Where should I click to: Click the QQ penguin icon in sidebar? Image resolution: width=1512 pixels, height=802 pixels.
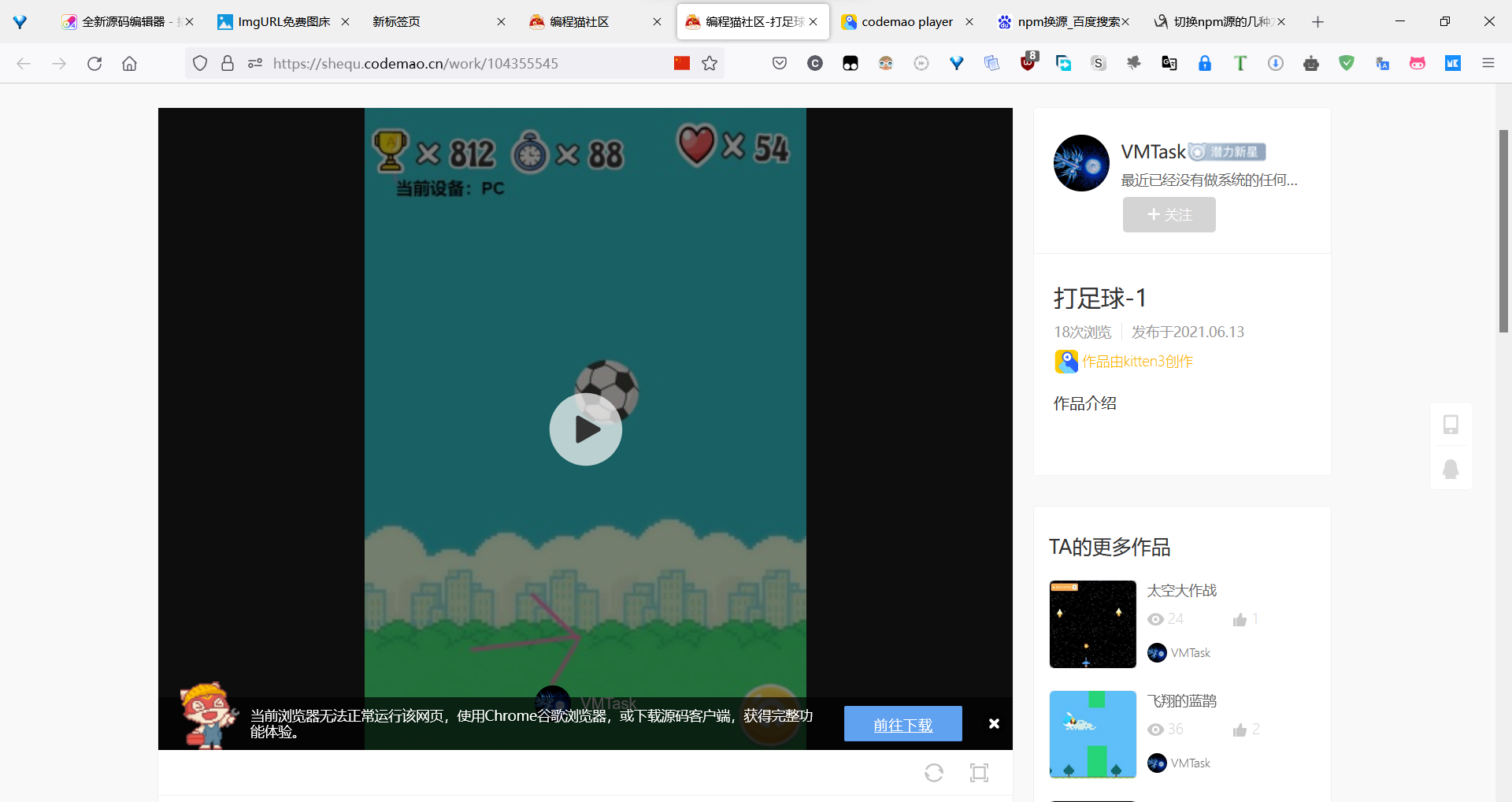(1451, 470)
